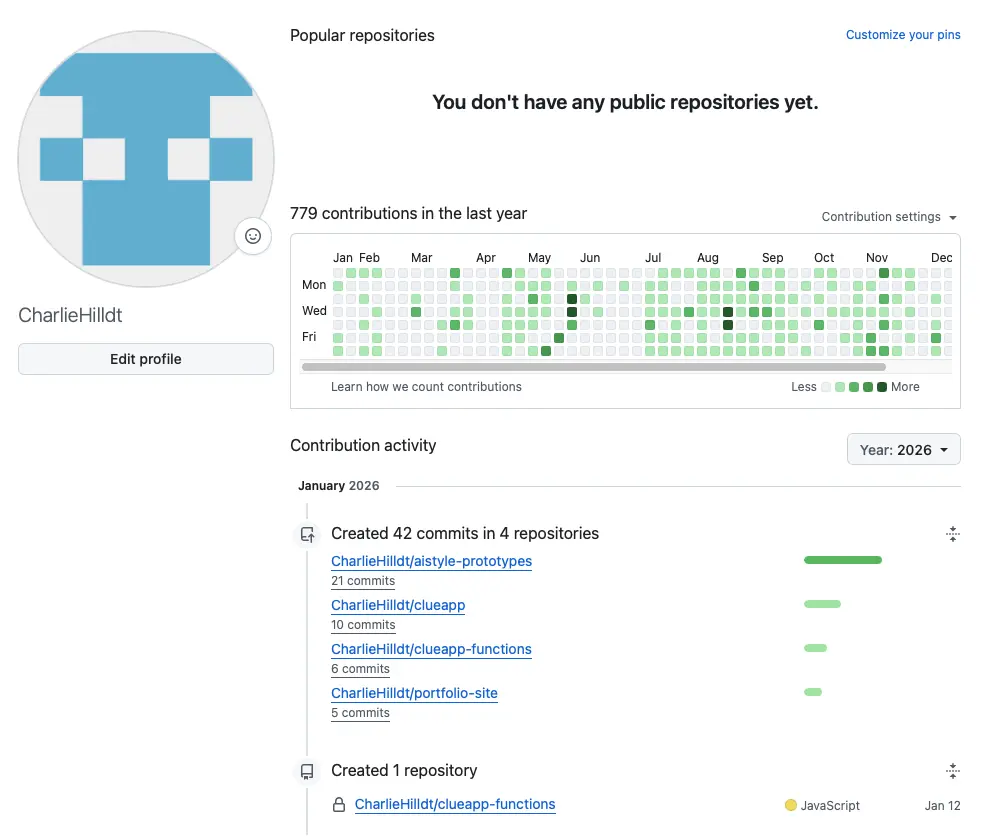Open the status emoji picker on the avatar

(252, 236)
